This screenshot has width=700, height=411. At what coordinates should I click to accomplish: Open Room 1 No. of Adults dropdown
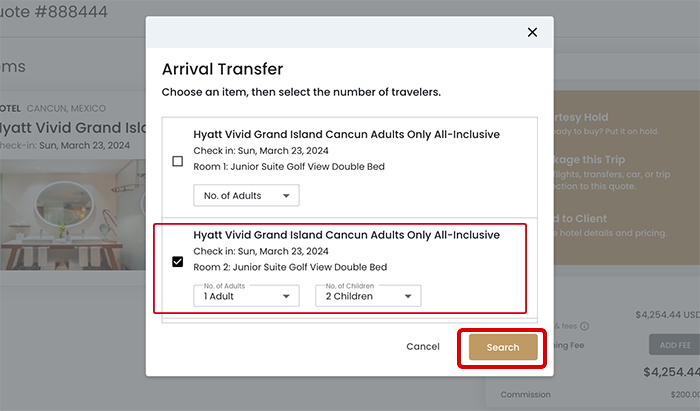tap(245, 196)
